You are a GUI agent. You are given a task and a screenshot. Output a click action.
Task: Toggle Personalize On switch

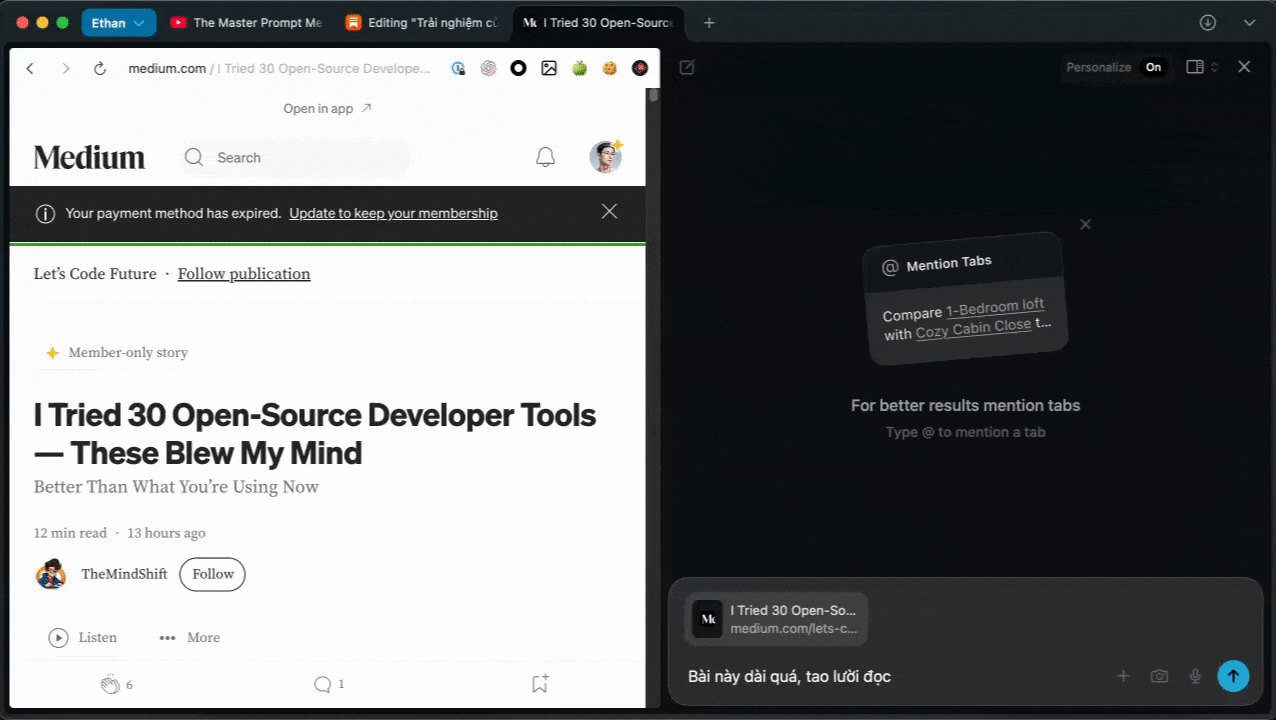(1153, 67)
